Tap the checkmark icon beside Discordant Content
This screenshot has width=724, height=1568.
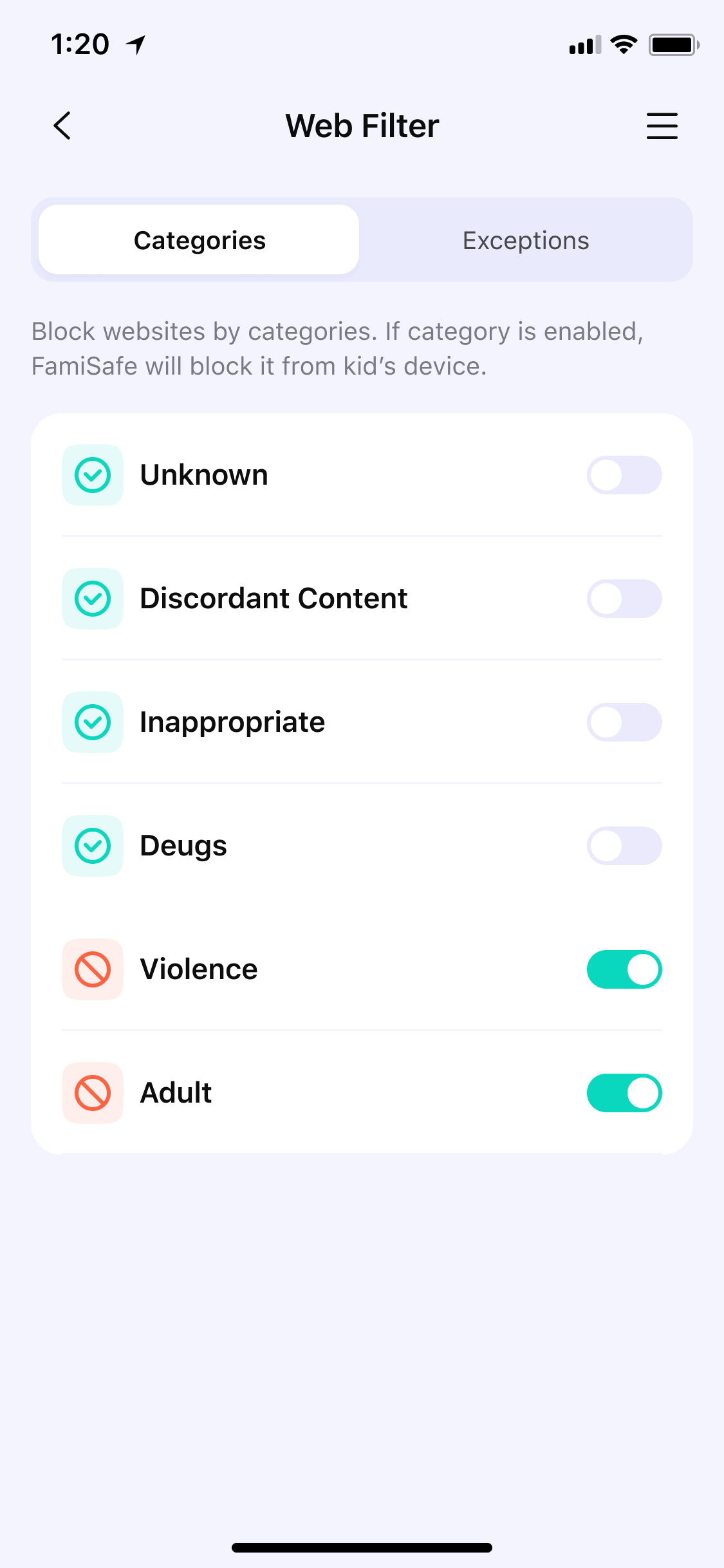point(93,599)
